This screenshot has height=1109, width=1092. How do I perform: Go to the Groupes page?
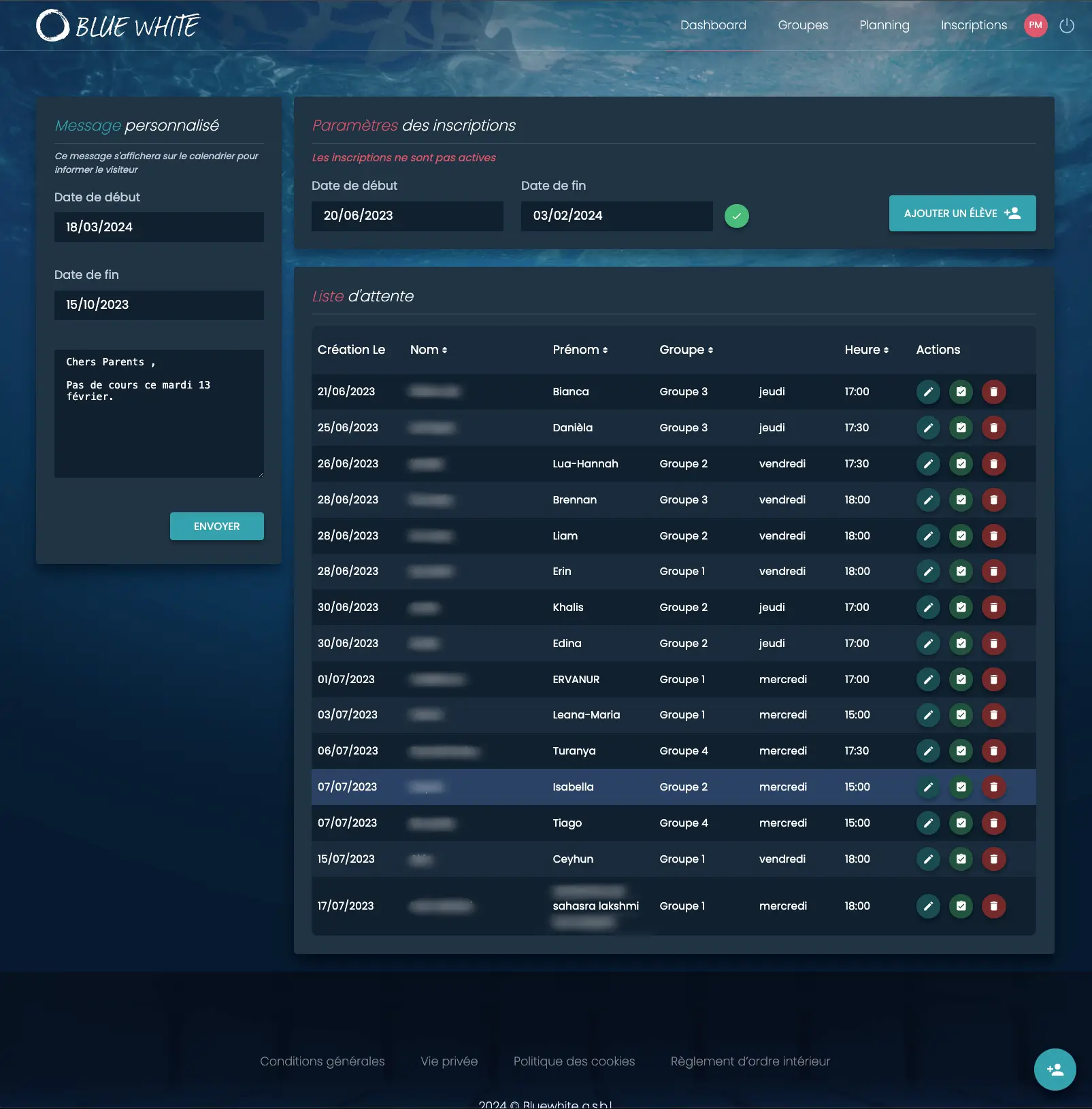[803, 25]
